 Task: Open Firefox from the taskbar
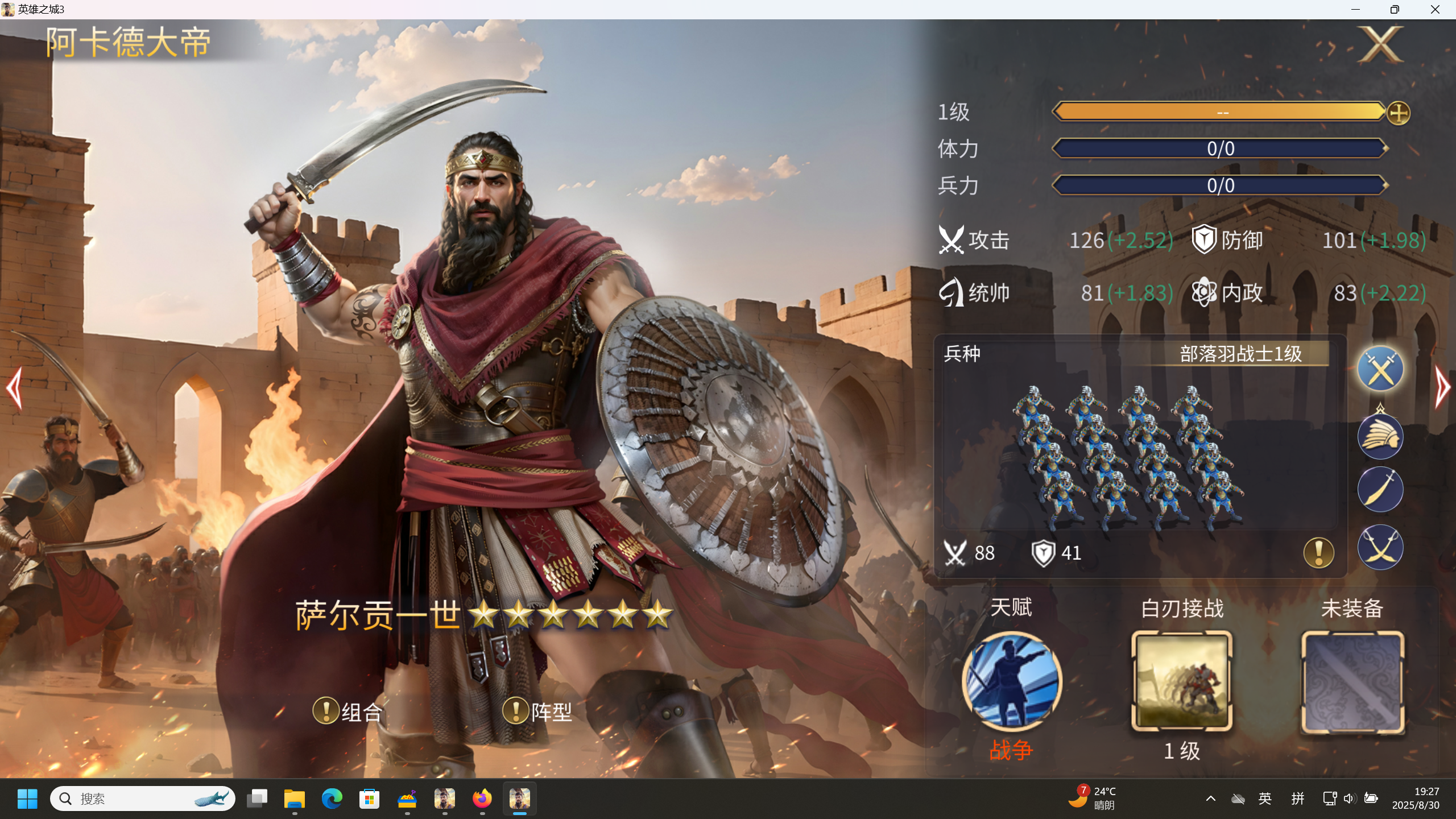482,799
